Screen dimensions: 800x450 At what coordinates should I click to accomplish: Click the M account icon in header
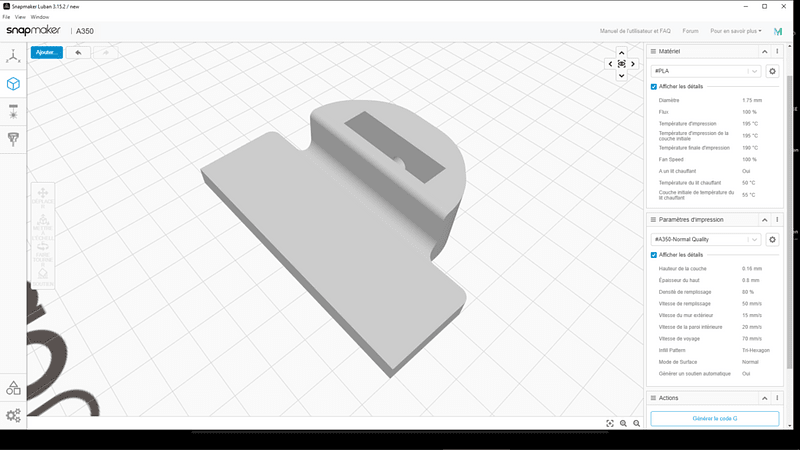point(778,31)
